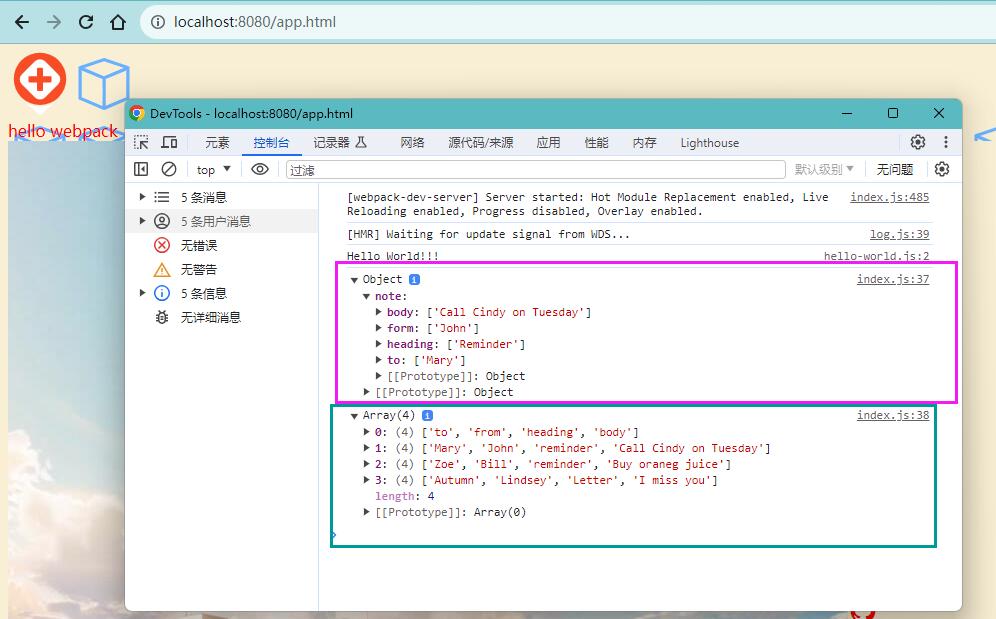Click the eye live expression icon
Image resolution: width=996 pixels, height=619 pixels.
point(260,169)
